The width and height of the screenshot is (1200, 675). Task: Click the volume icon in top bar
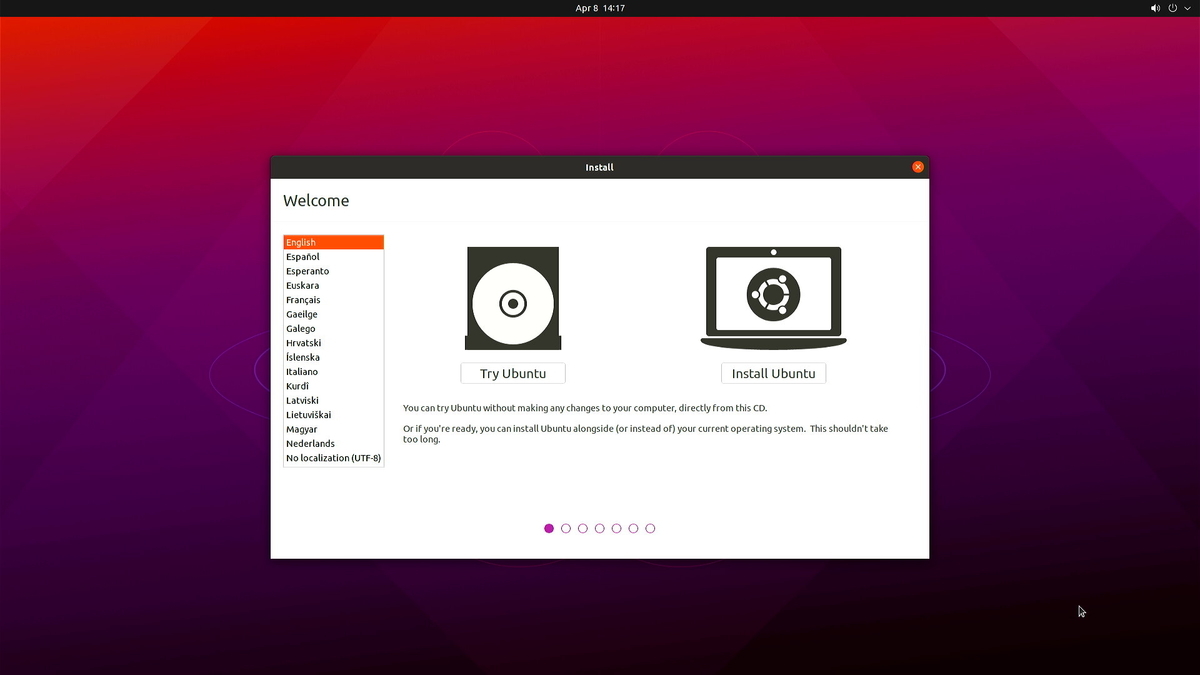(x=1156, y=8)
